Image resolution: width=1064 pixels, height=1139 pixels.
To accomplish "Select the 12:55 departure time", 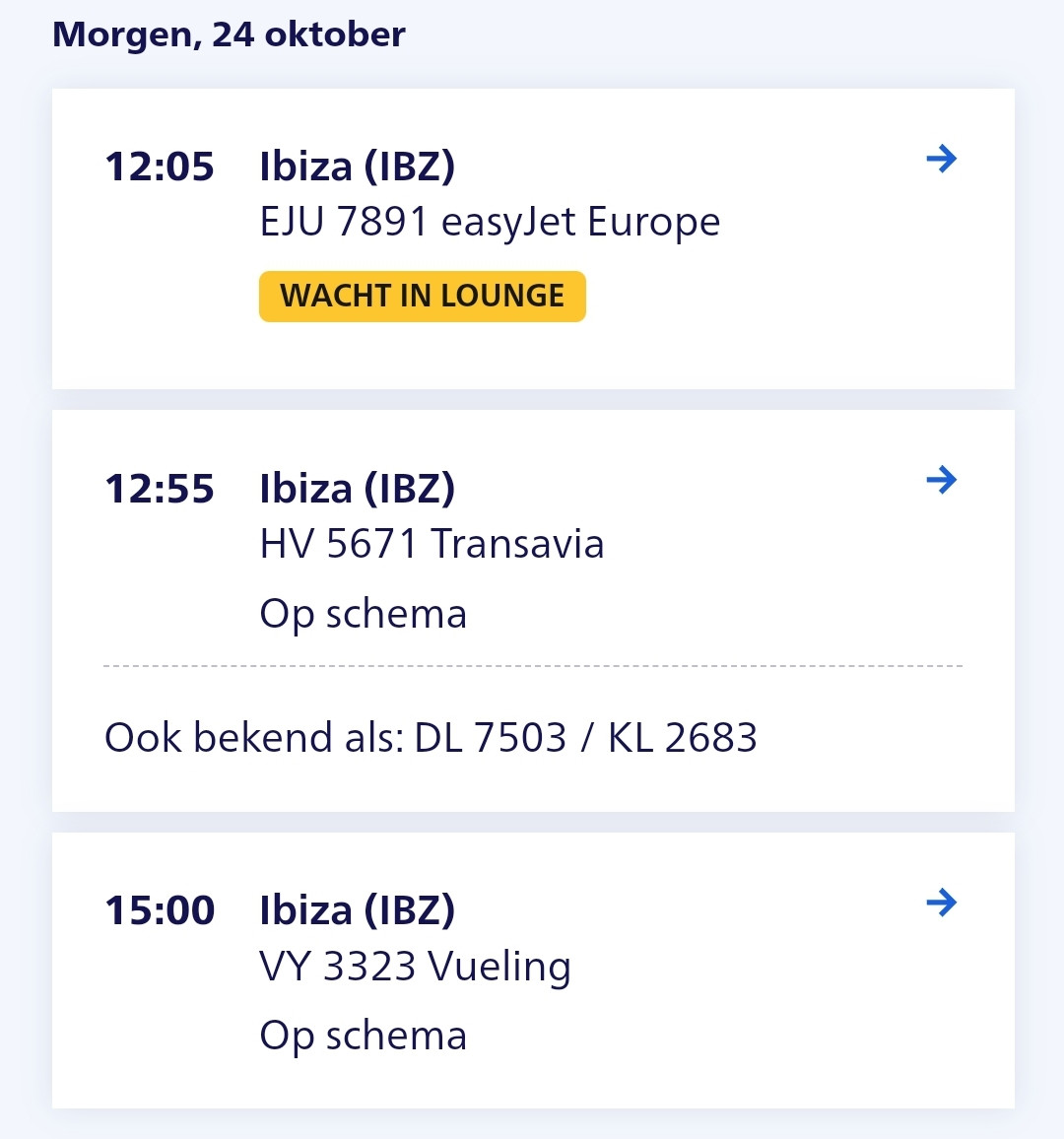I will 160,489.
